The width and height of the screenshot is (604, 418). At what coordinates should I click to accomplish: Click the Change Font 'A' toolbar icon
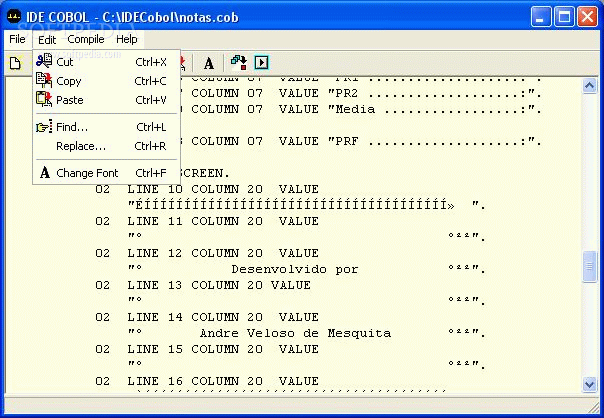pyautogui.click(x=209, y=63)
